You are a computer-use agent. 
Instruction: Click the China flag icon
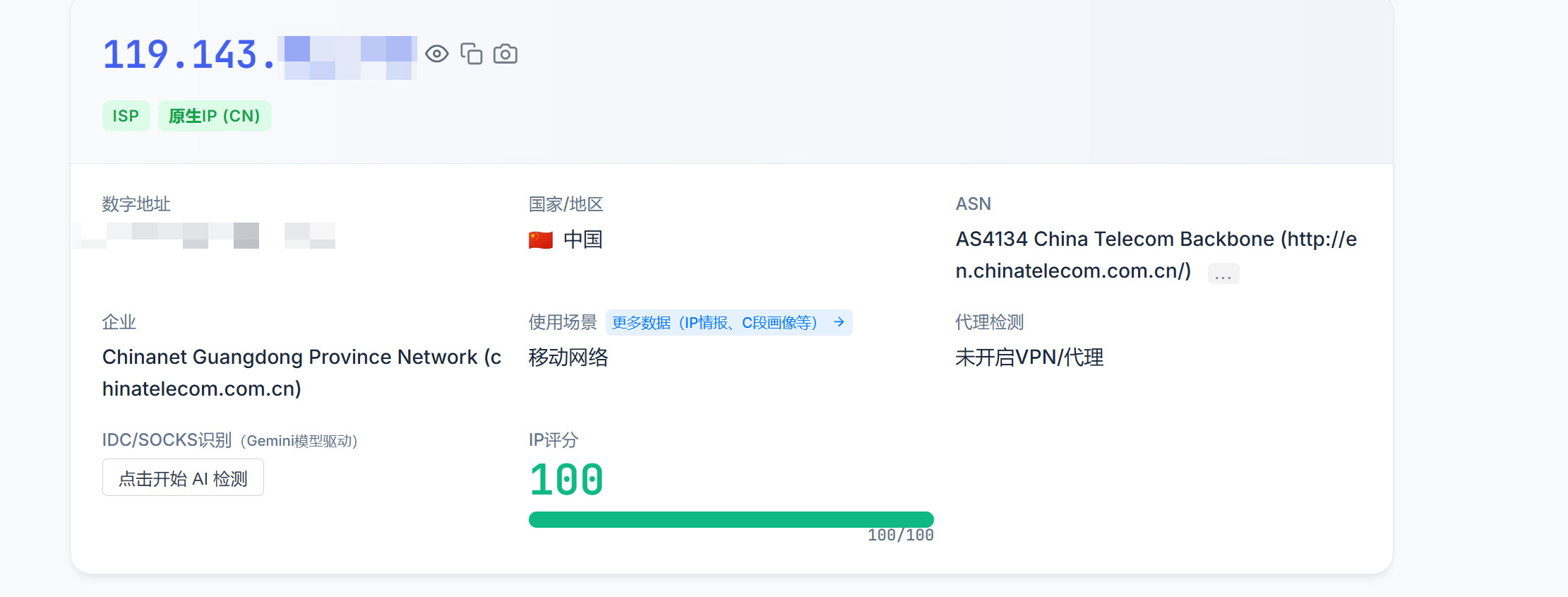click(541, 240)
